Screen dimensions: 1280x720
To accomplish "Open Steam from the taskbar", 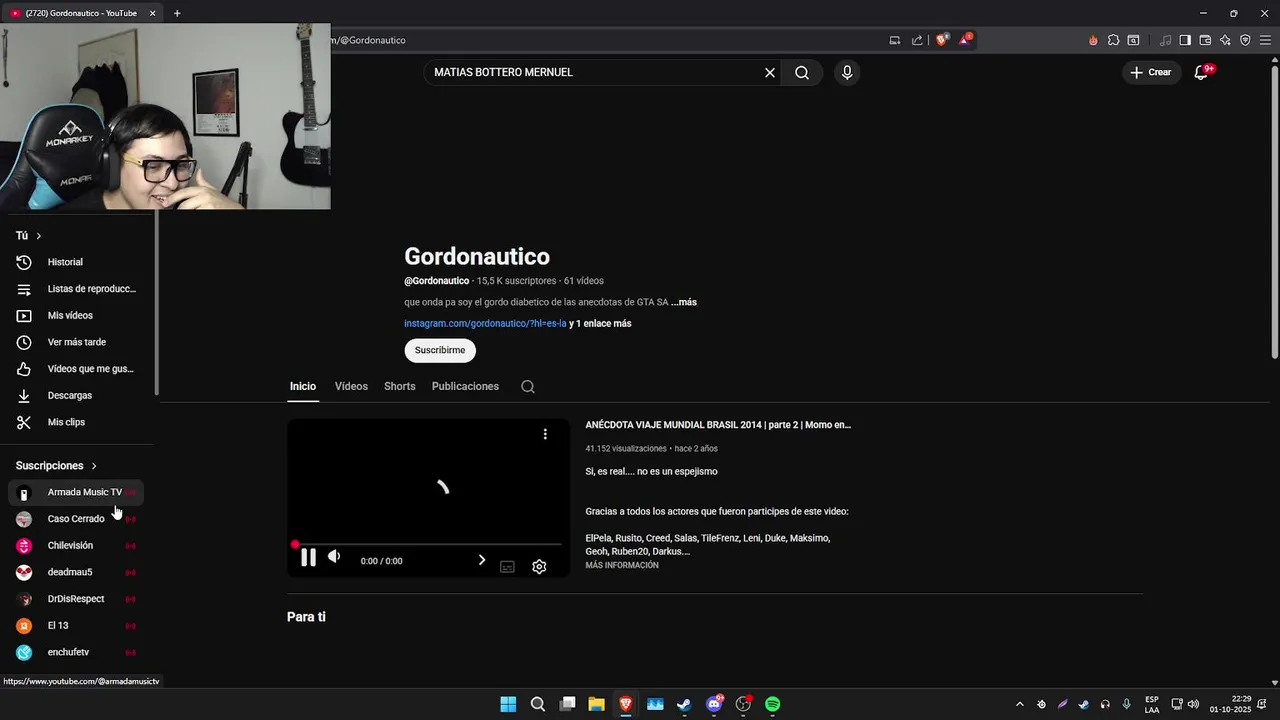I will (x=684, y=704).
